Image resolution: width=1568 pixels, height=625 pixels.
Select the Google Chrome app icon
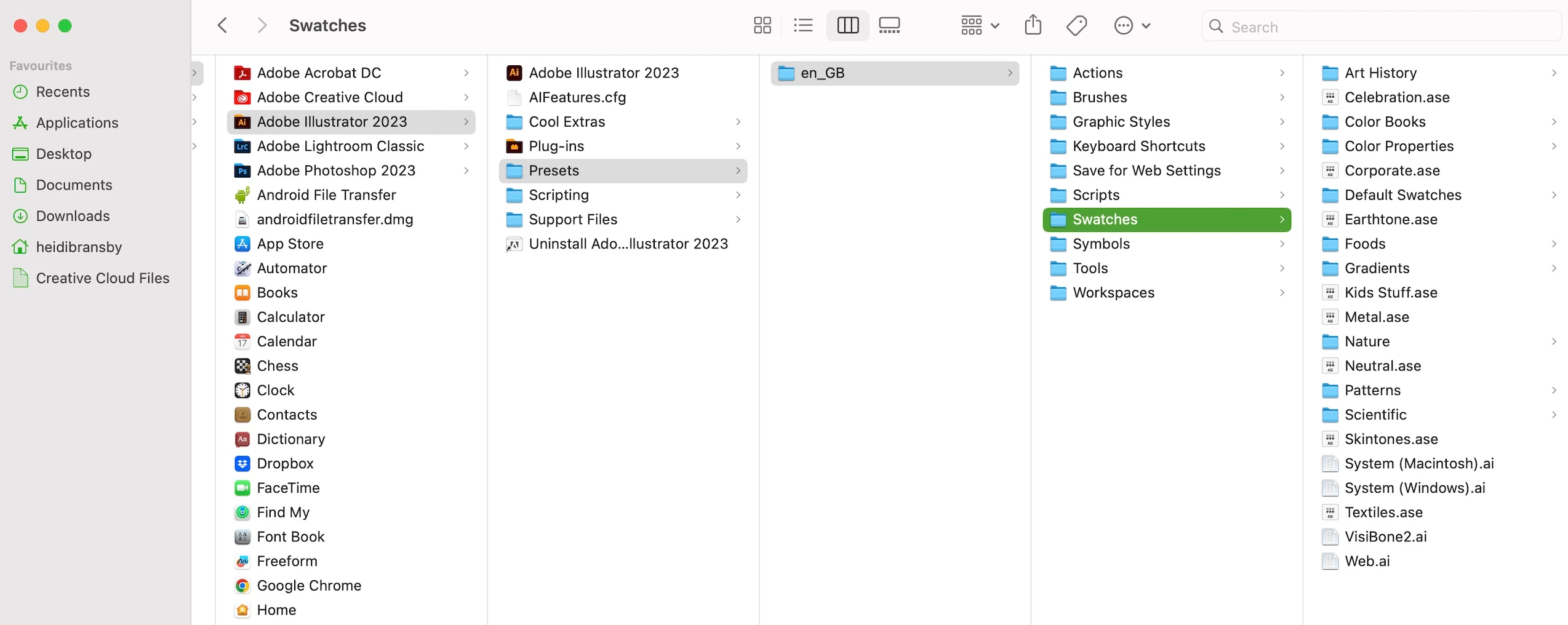[242, 586]
